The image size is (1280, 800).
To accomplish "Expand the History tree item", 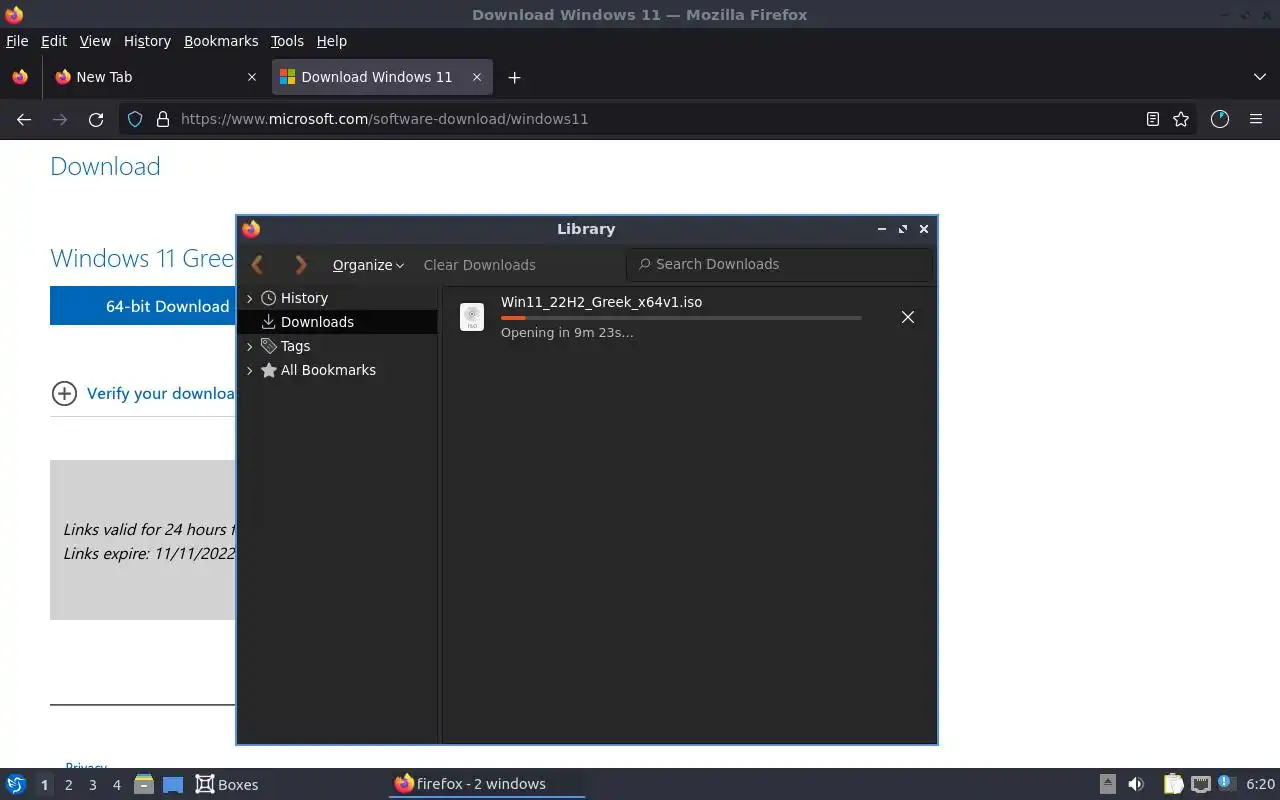I will [x=250, y=298].
